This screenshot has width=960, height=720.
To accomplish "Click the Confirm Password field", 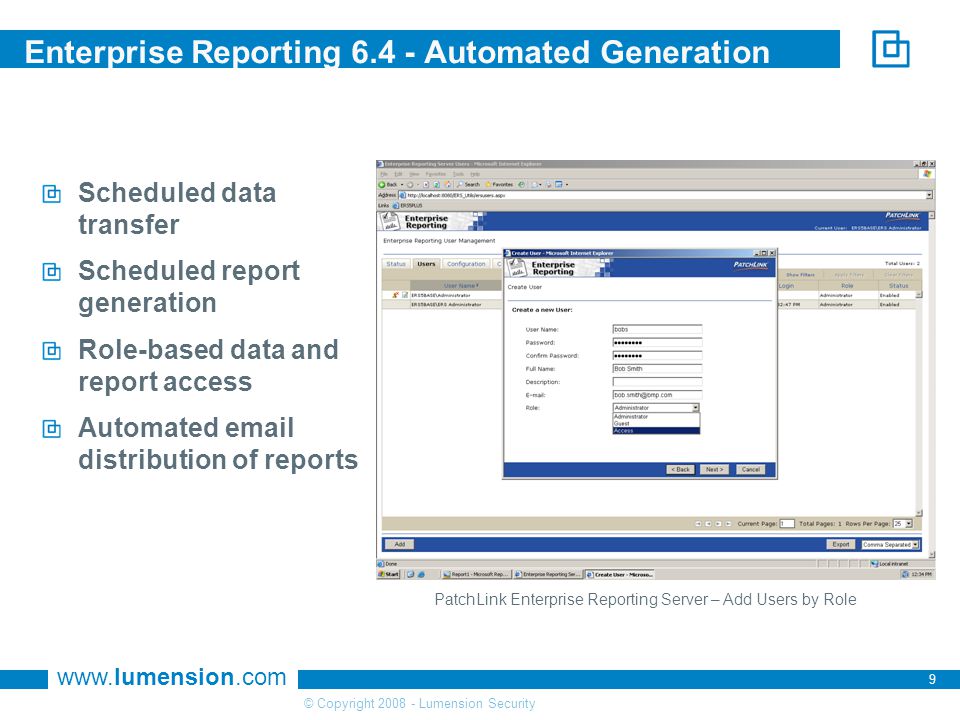I will 657,356.
